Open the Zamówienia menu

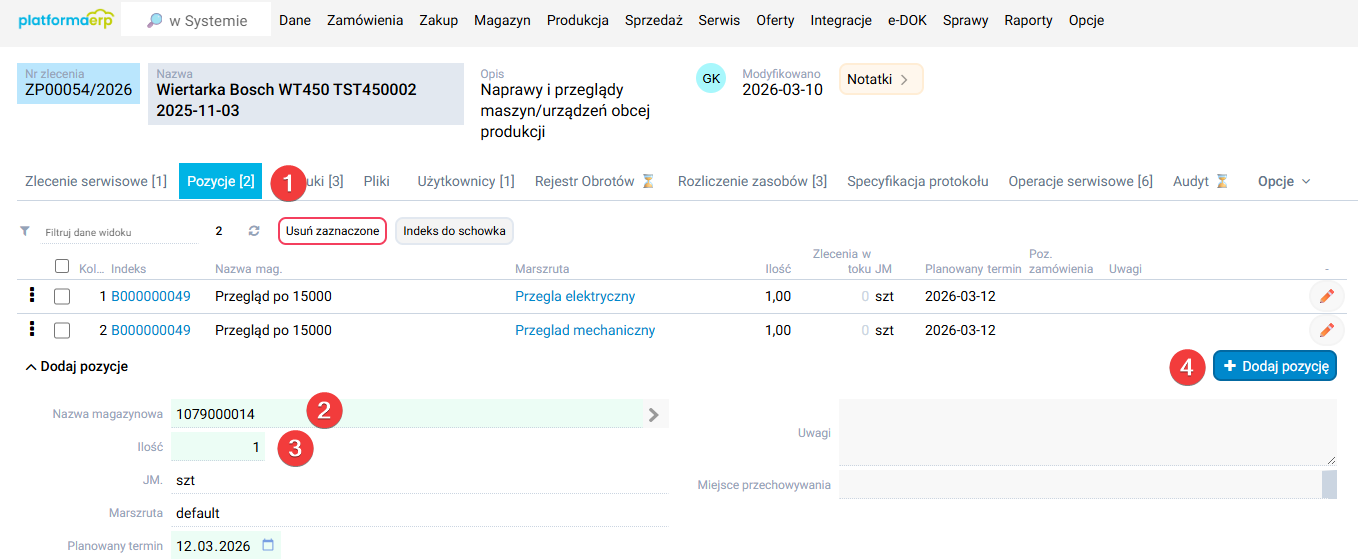click(x=365, y=20)
